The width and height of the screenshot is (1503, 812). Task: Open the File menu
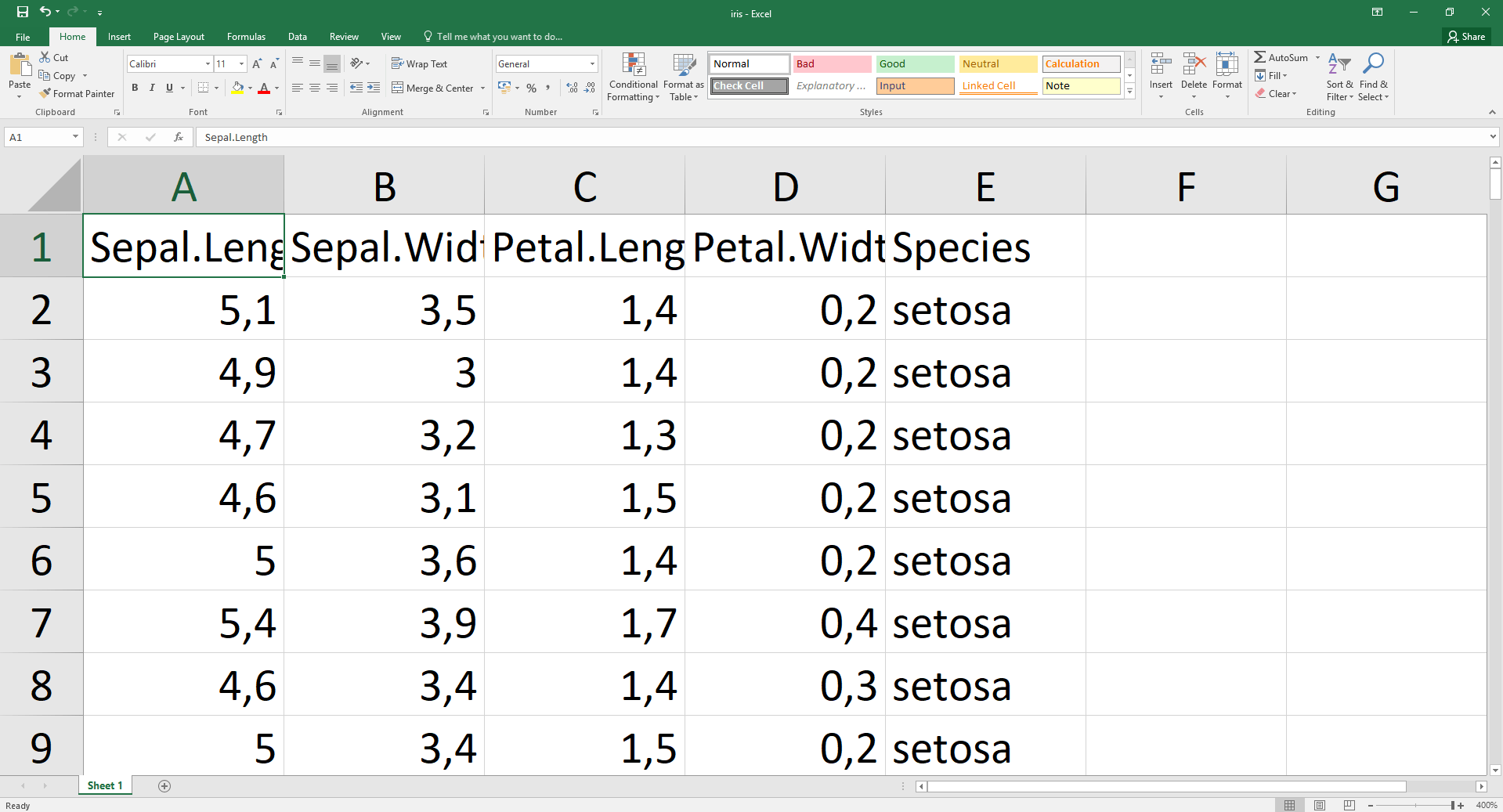(23, 37)
